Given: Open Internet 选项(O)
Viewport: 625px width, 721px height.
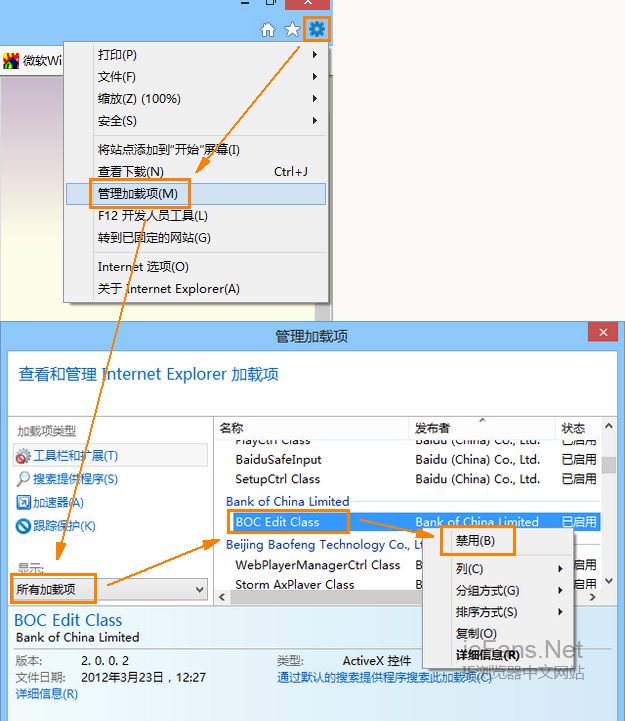Looking at the screenshot, I should click(196, 267).
